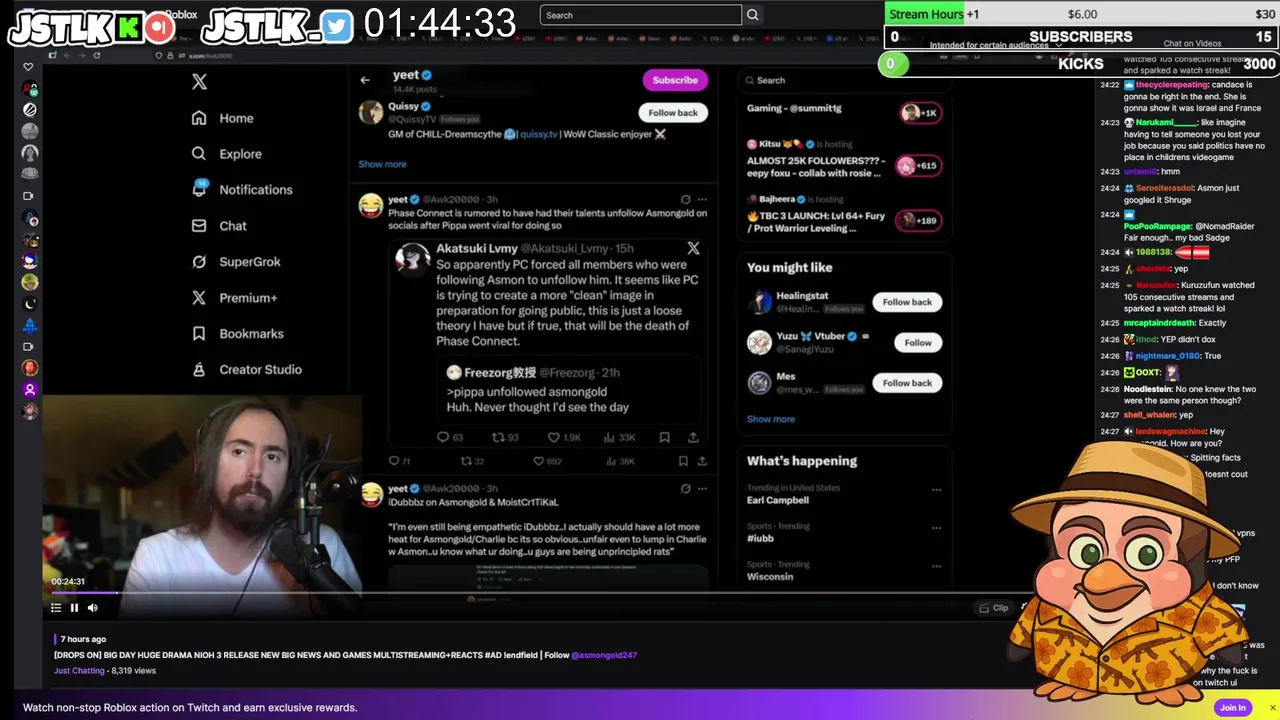View analytics icon showing 33K views
The width and height of the screenshot is (1280, 720).
[x=608, y=437]
